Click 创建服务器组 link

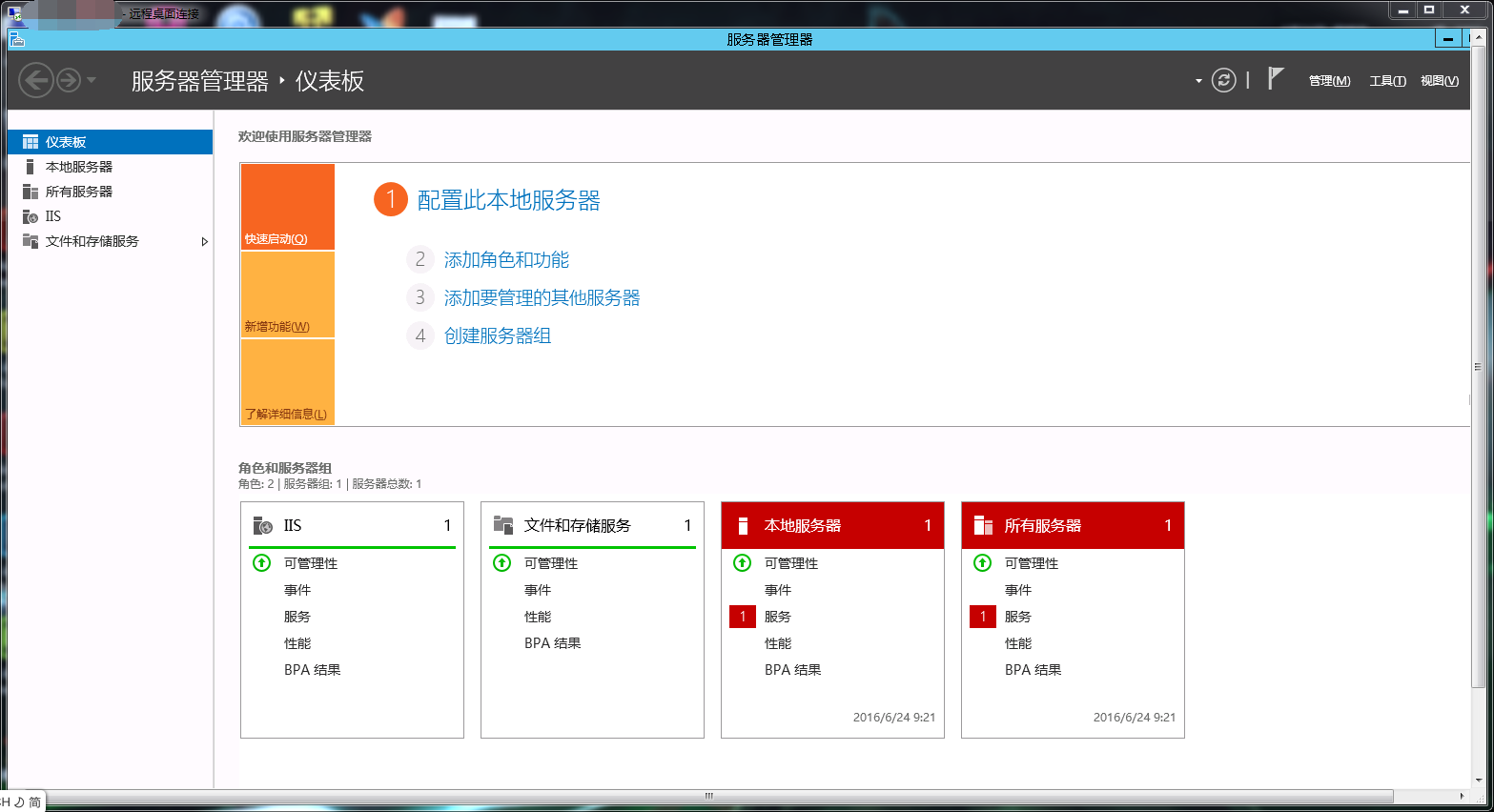tap(498, 335)
